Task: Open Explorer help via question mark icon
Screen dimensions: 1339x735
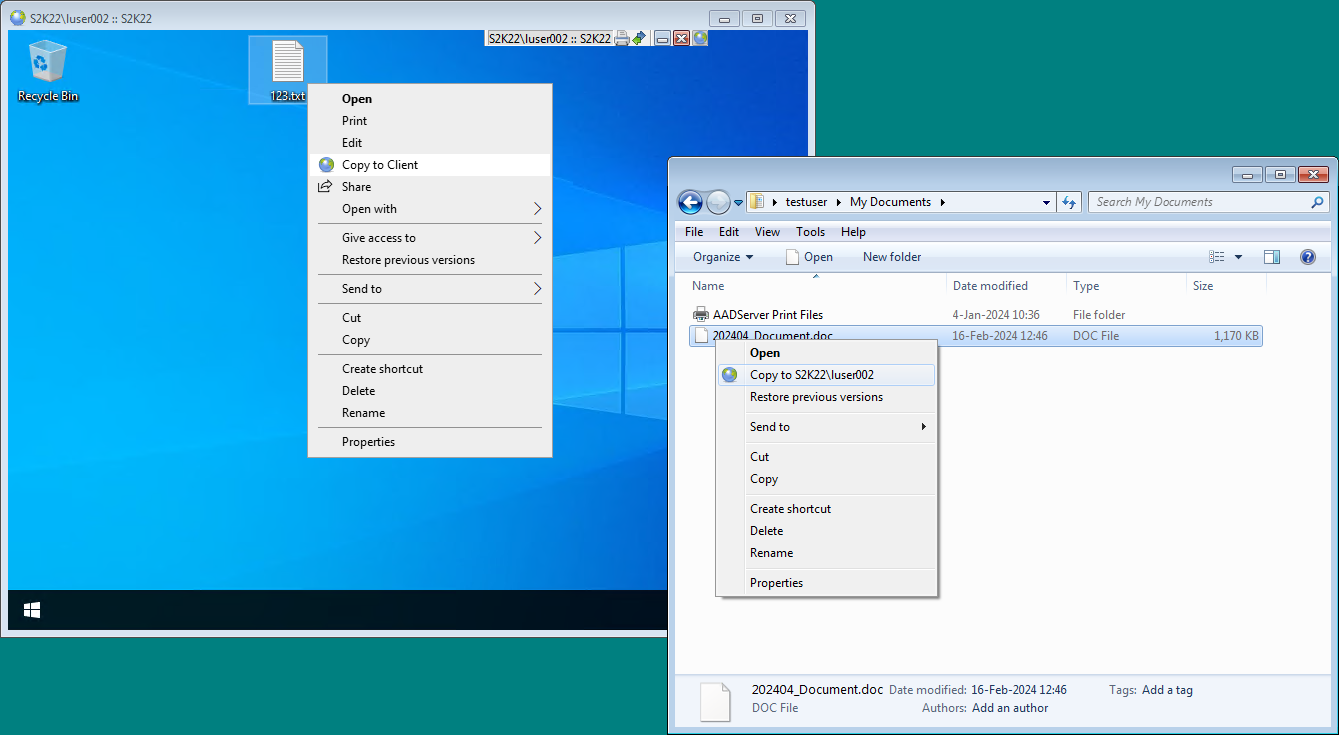Action: (1307, 257)
